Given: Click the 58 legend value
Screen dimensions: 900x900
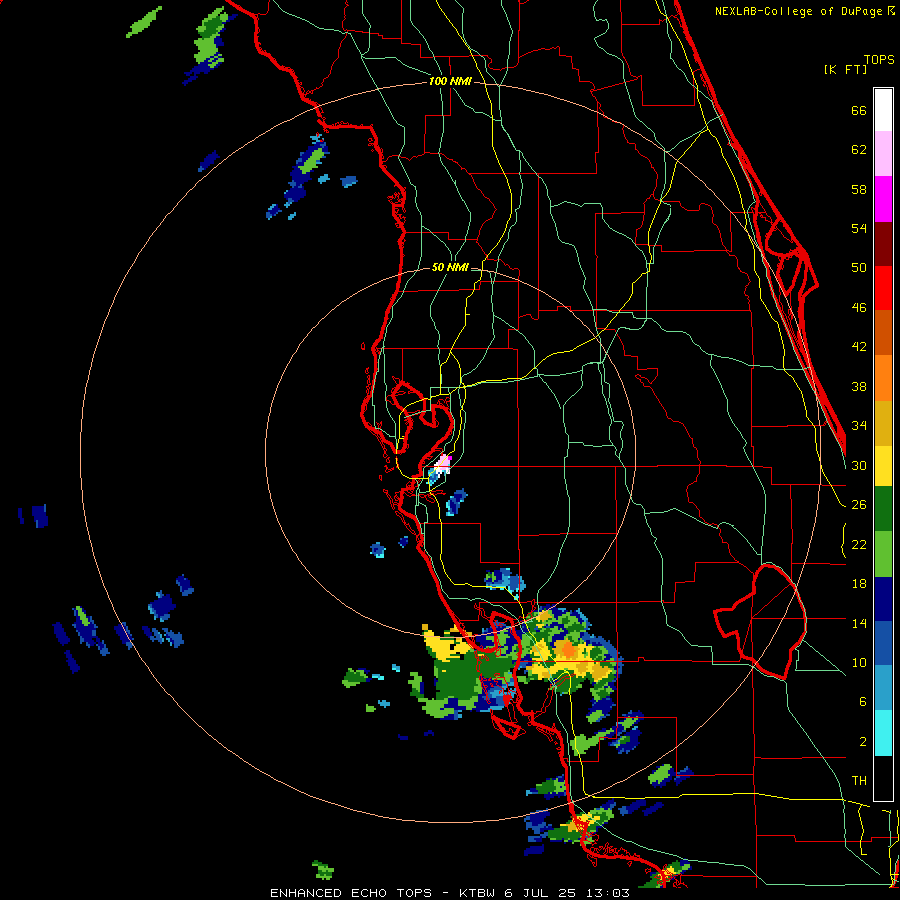Looking at the screenshot, I should point(859,189).
